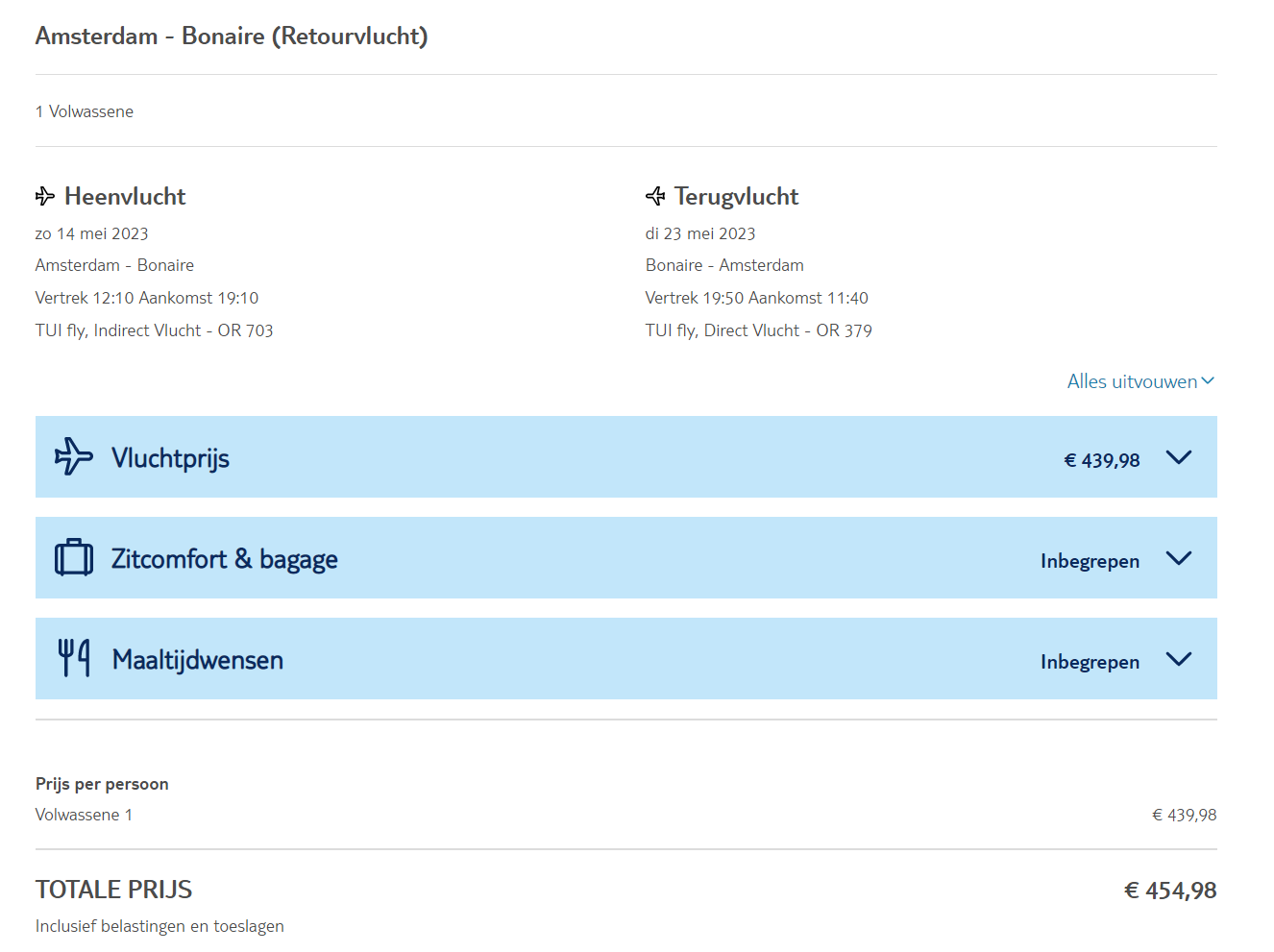Expand the Maaltijdwensen section chevron
The height and width of the screenshot is (952, 1274).
pyautogui.click(x=1178, y=659)
